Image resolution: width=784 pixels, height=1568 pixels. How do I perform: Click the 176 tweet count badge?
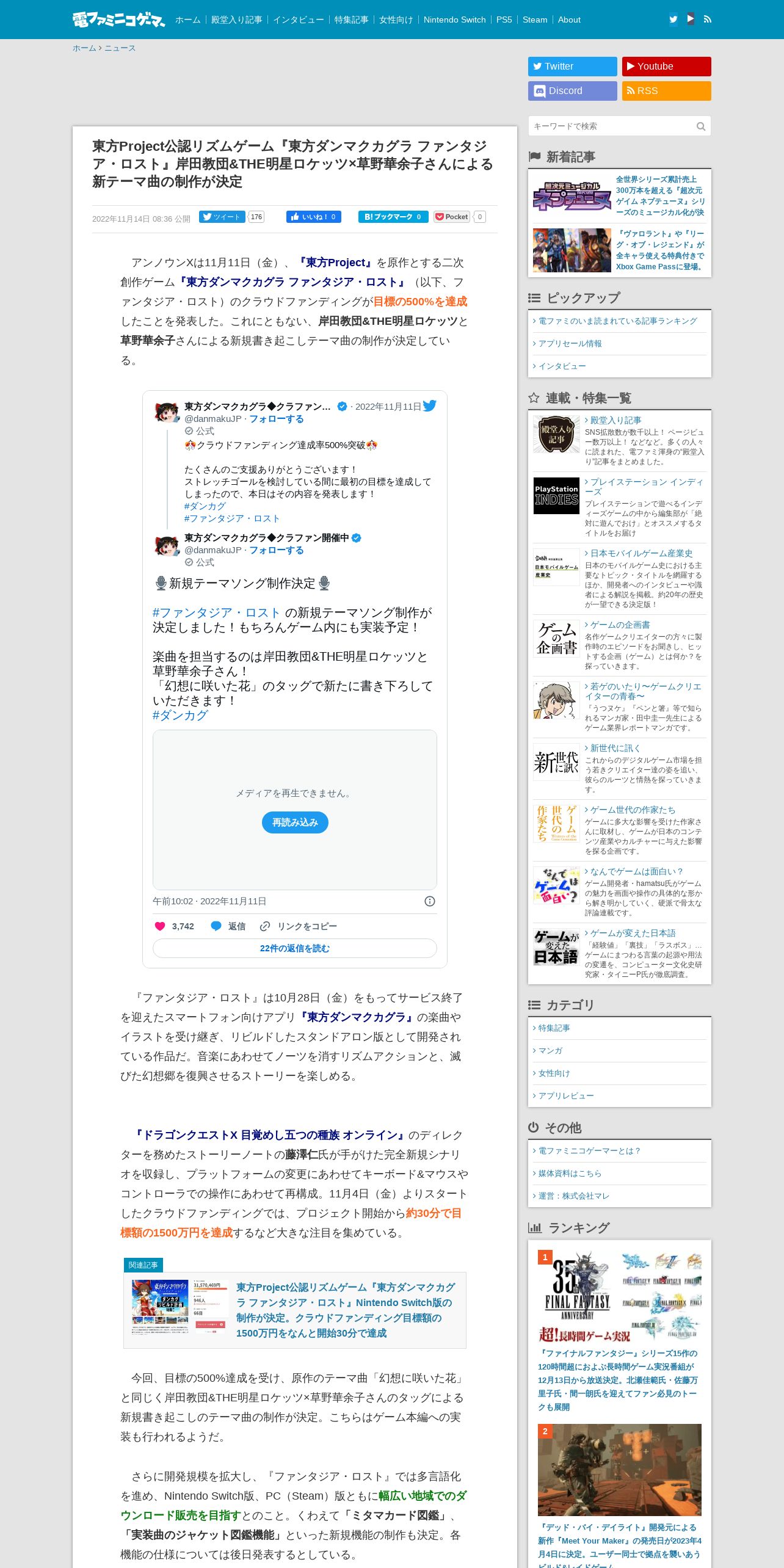[x=256, y=217]
